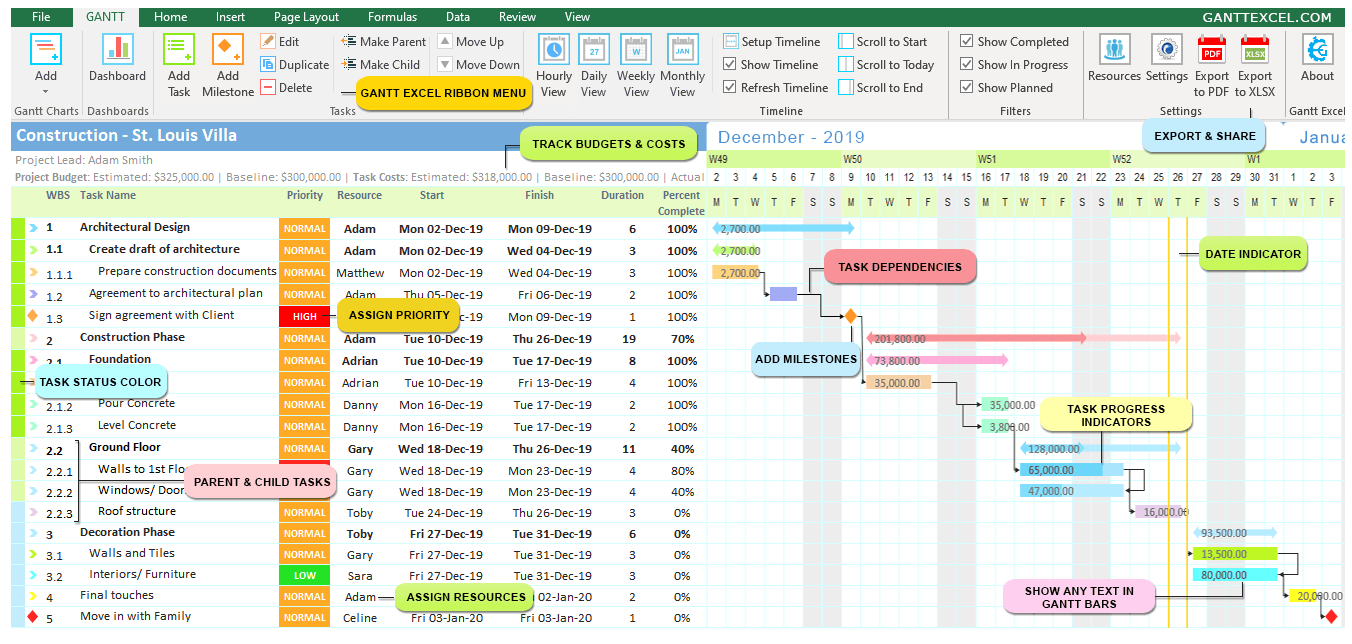Viewport: 1352px width, 644px height.
Task: Move the task down
Action: [479, 65]
